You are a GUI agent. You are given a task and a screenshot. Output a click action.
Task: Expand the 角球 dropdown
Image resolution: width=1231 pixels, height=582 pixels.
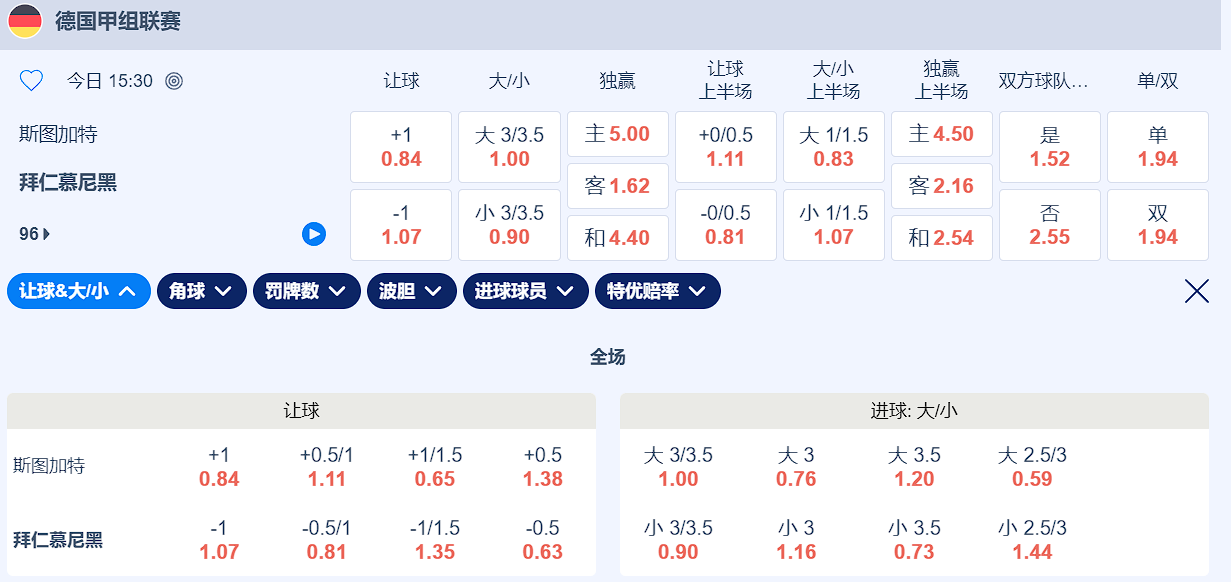[201, 291]
